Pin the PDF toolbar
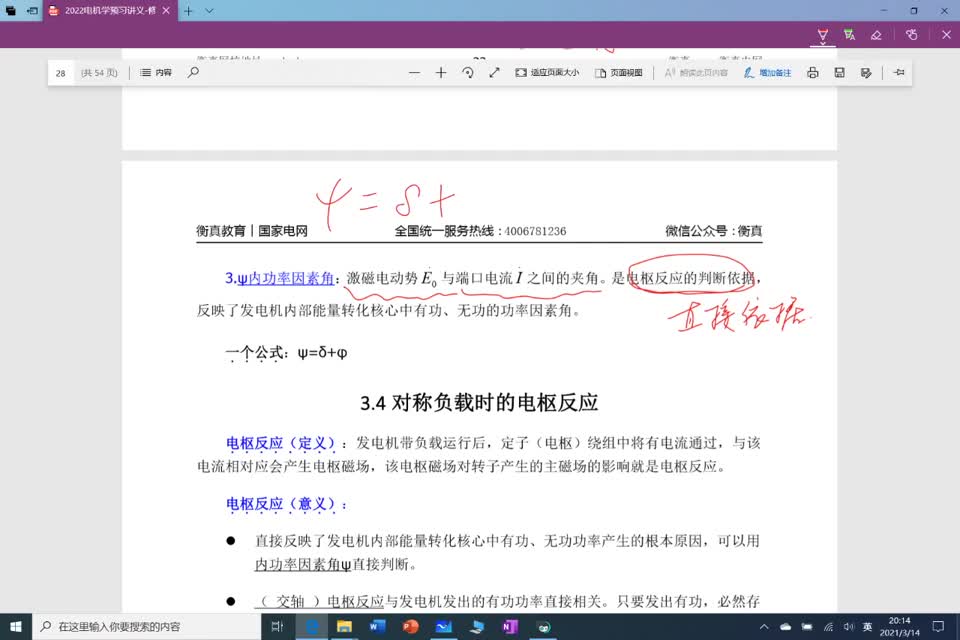 click(x=899, y=73)
